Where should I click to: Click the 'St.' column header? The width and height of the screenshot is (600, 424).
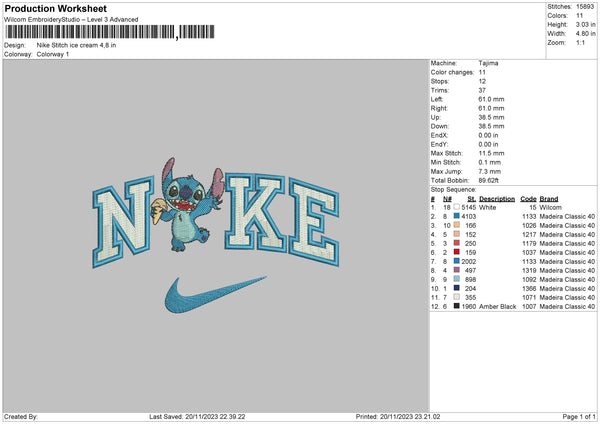pyautogui.click(x=472, y=199)
